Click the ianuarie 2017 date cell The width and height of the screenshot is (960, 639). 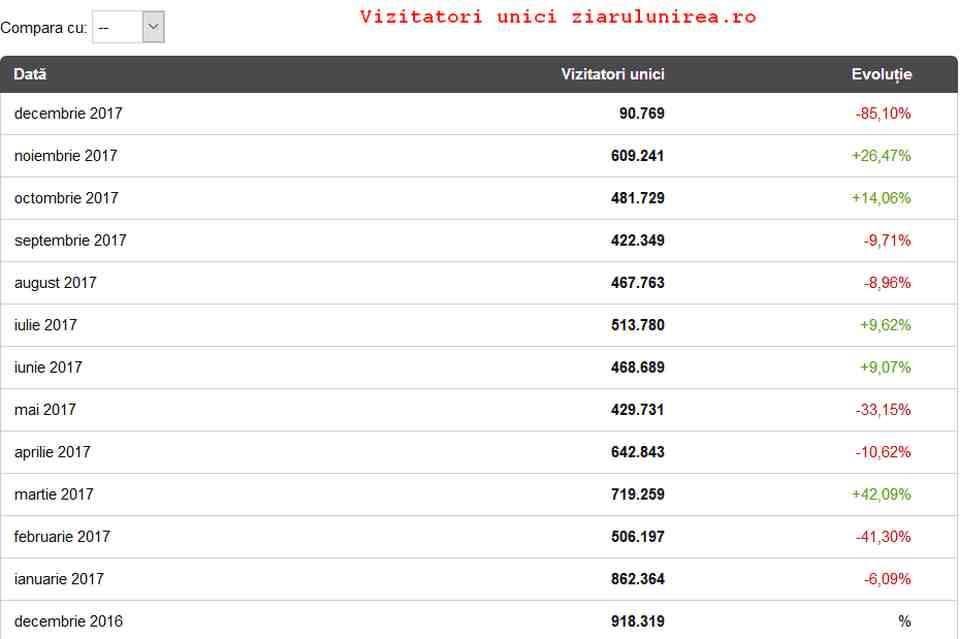click(x=59, y=579)
